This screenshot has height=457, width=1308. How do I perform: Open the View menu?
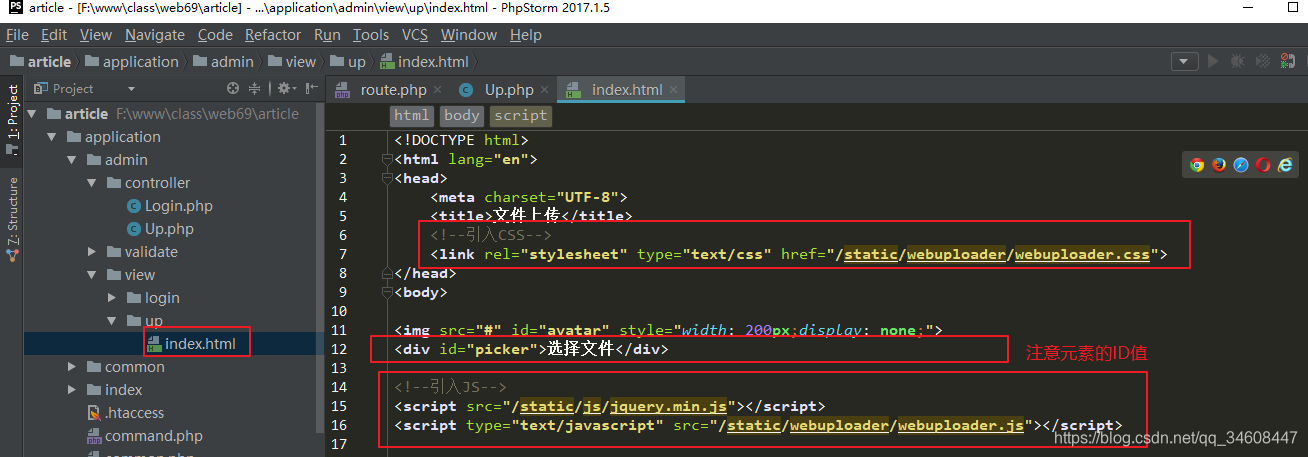tap(96, 34)
